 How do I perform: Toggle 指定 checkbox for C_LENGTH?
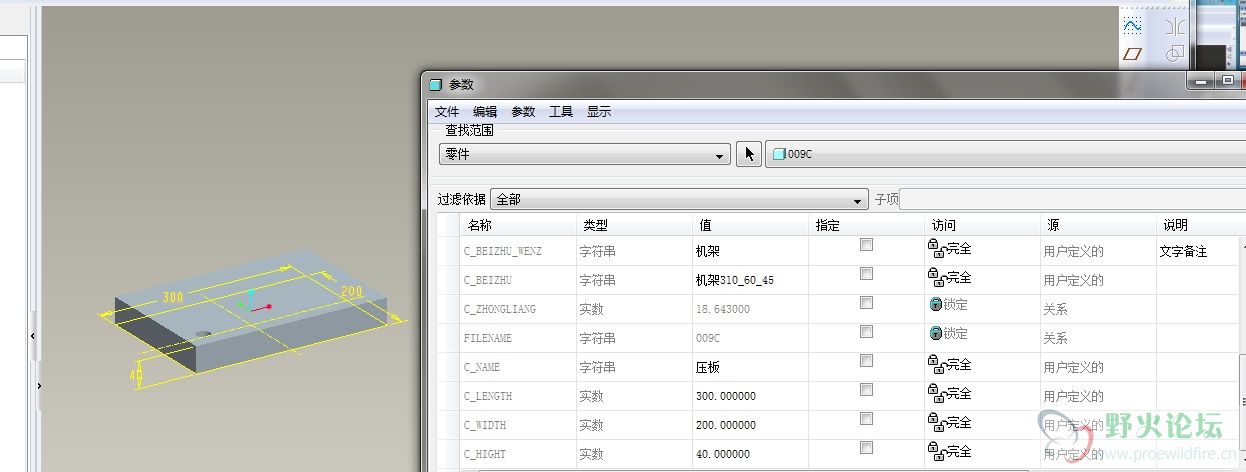point(866,389)
